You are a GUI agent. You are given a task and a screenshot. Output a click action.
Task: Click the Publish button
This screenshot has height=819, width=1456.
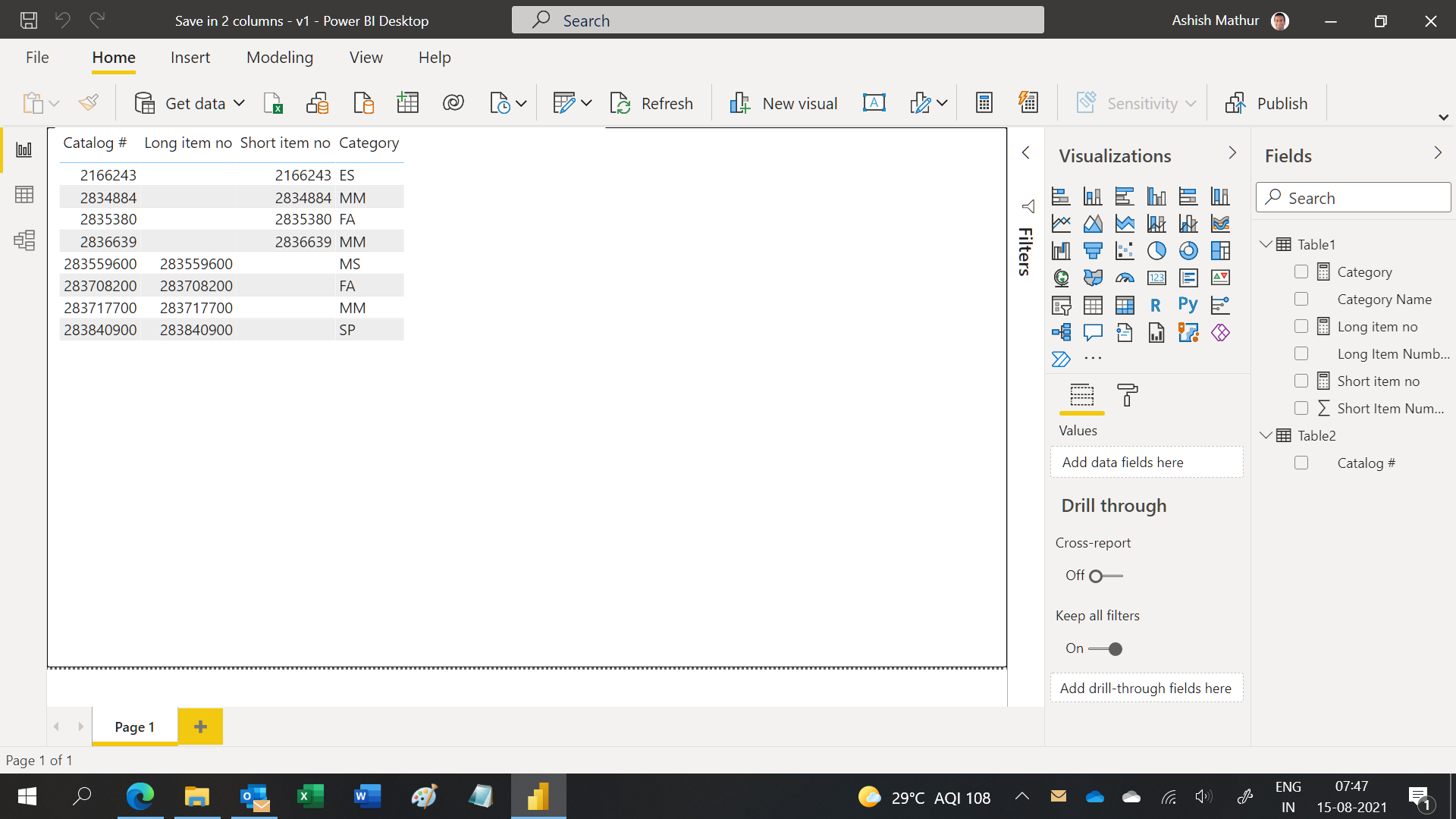(1266, 103)
